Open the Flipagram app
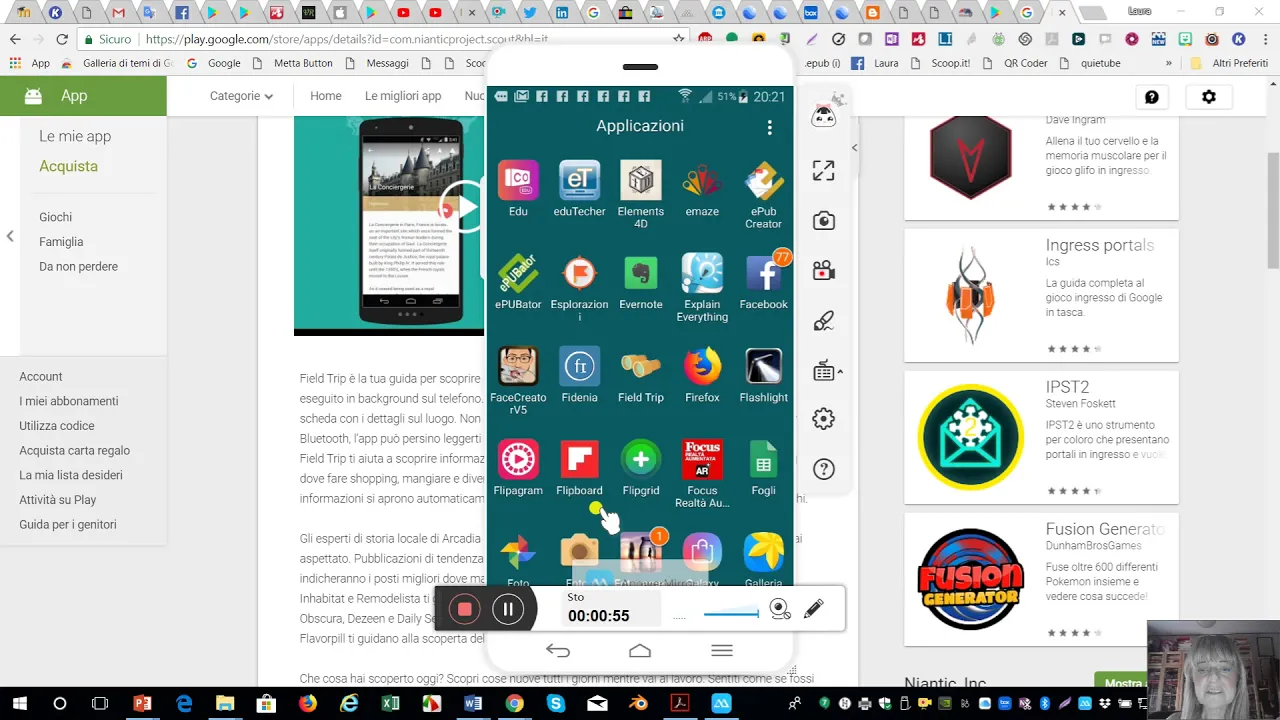1280x720 pixels. pyautogui.click(x=518, y=459)
